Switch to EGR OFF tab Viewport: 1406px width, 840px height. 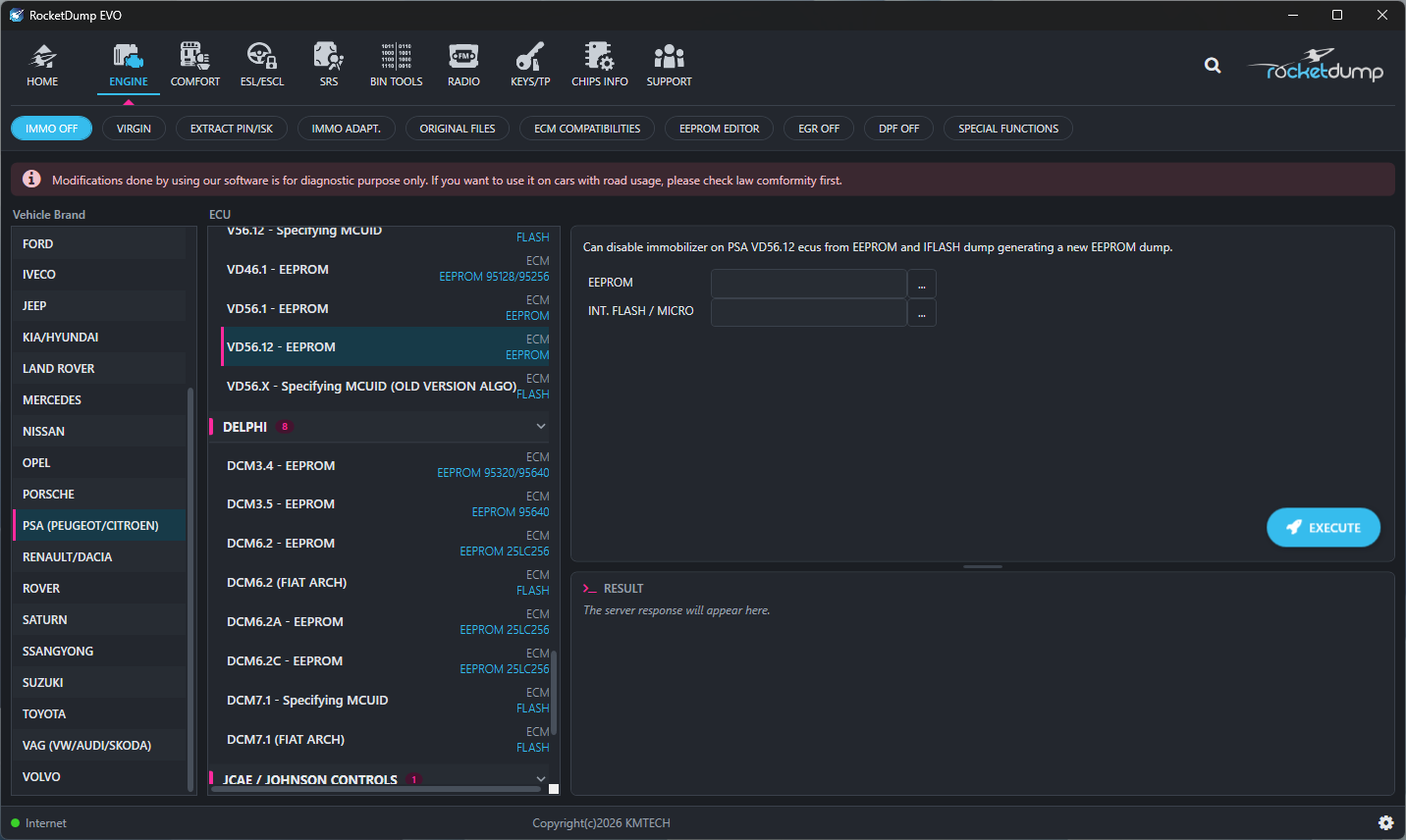[819, 129]
